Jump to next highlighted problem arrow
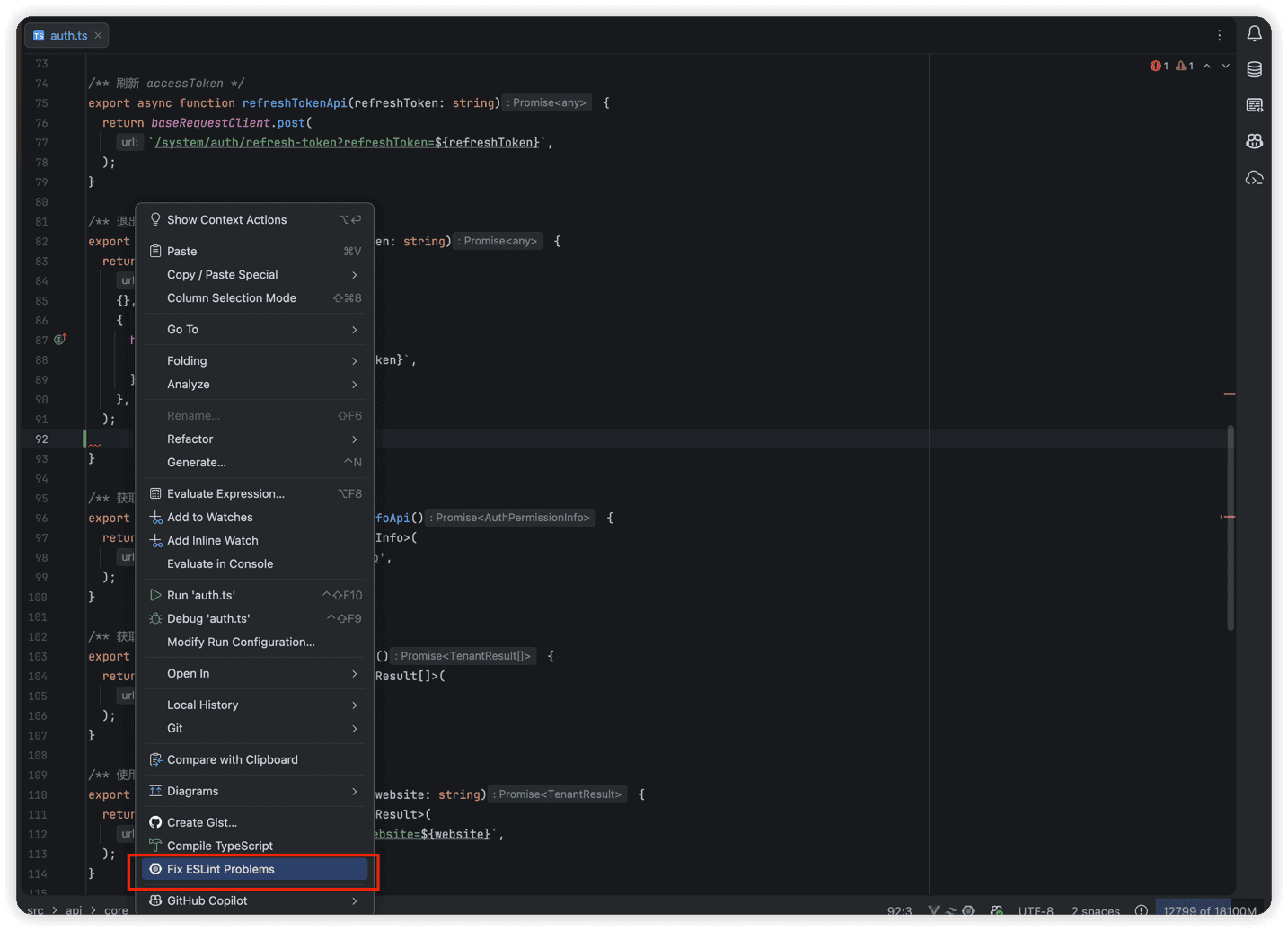 pos(1225,66)
